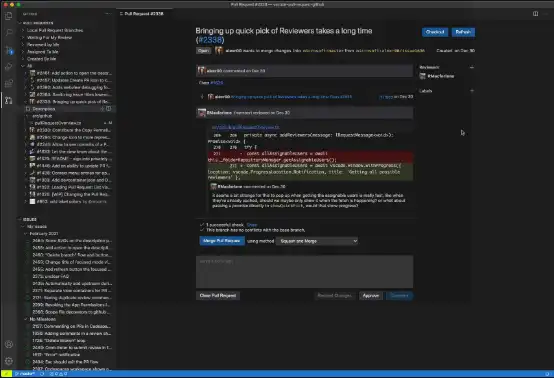Open commit link by alexr00

point(291,97)
